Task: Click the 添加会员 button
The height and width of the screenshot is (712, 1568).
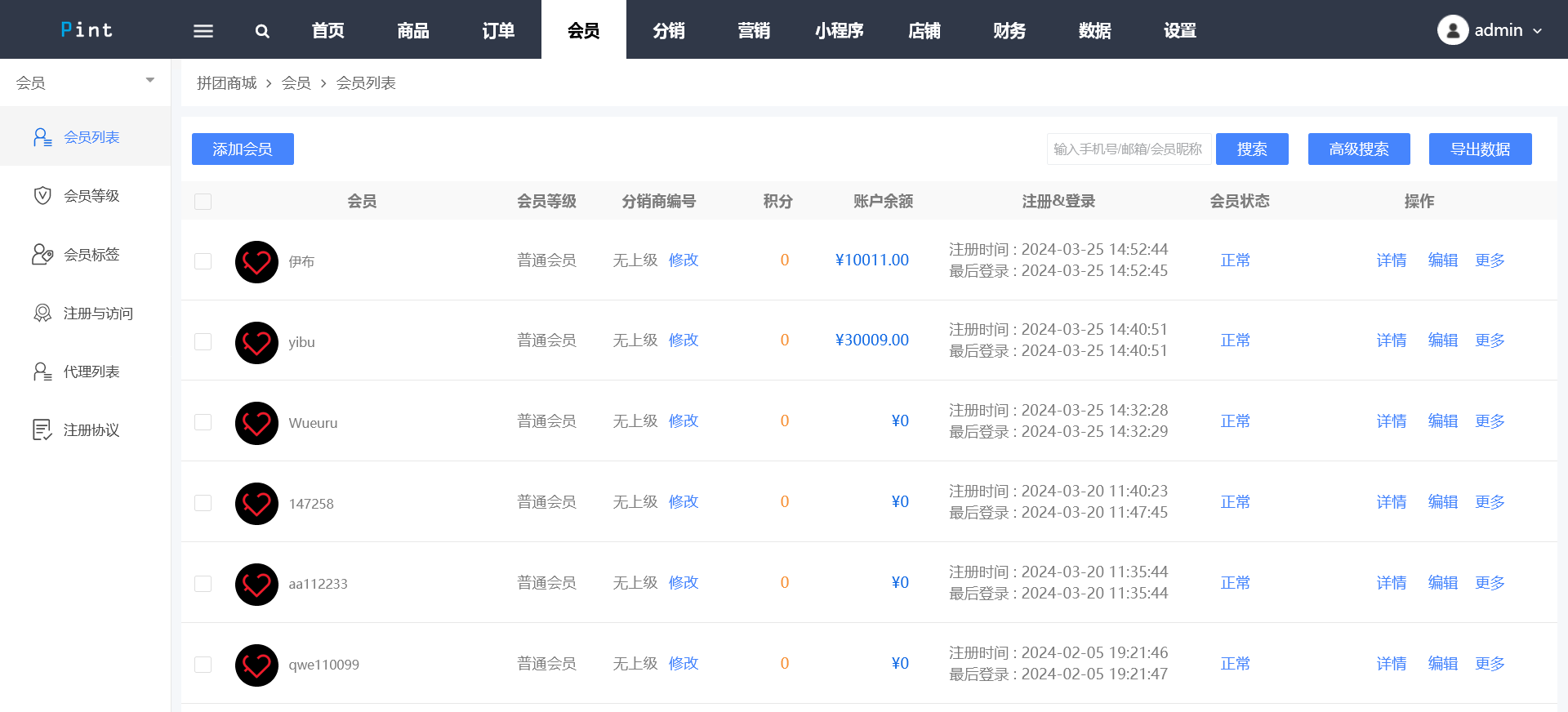Action: pyautogui.click(x=243, y=149)
